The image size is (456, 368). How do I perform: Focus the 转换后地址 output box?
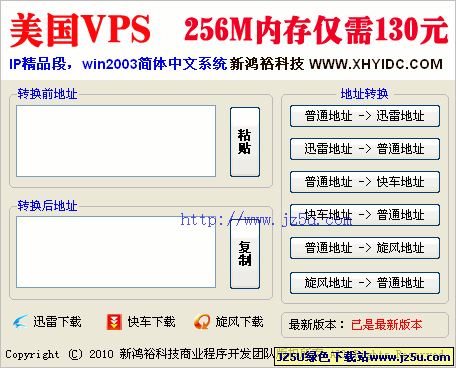pos(116,252)
